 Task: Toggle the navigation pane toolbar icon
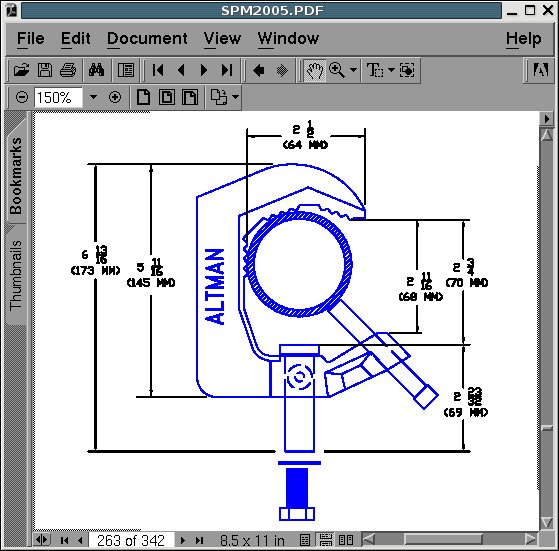(125, 70)
